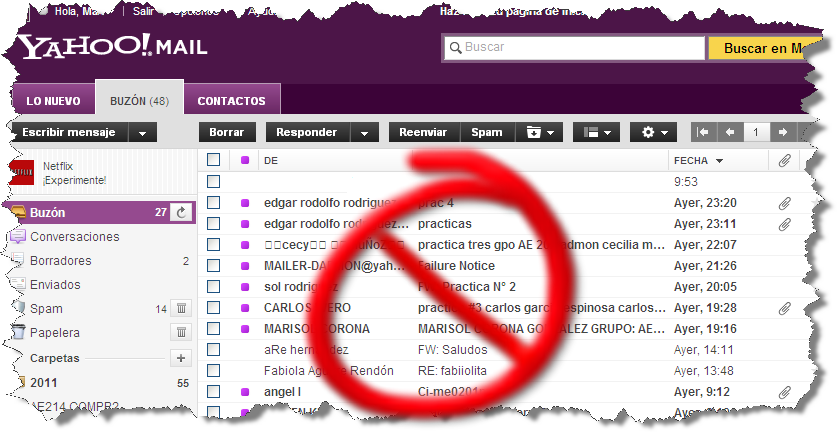
Task: Open the Conversaciones folder icon
Action: pos(18,237)
